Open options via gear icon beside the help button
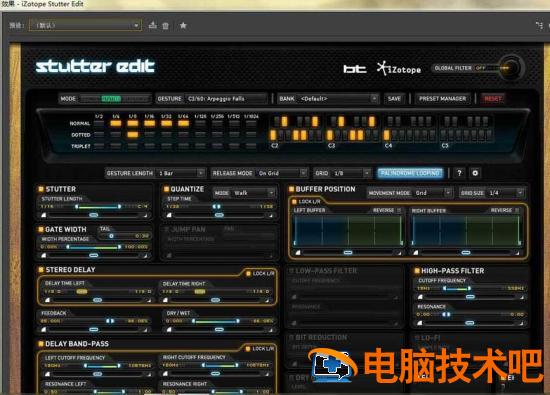The width and height of the screenshot is (550, 395). click(475, 173)
